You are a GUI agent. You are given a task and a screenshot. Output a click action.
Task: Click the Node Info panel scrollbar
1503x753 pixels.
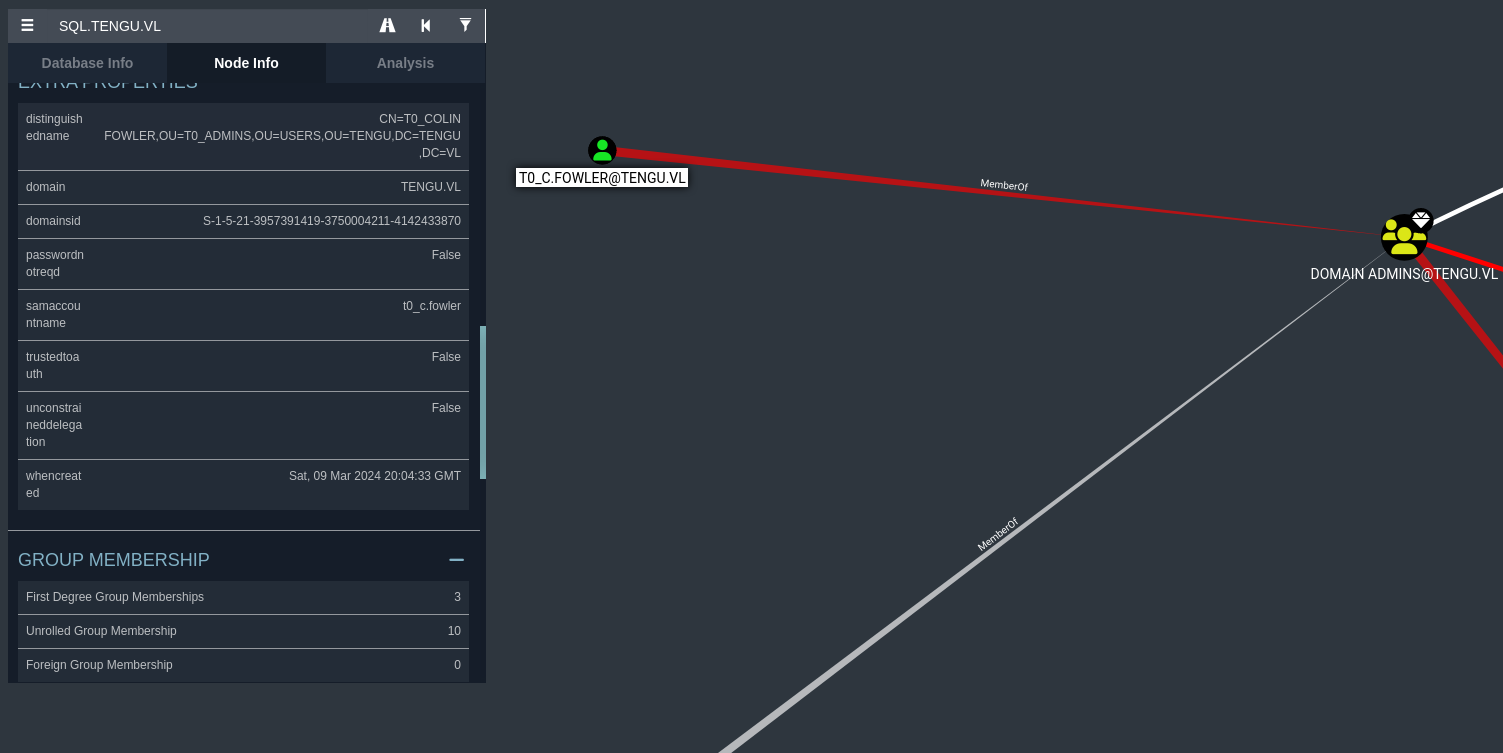483,402
